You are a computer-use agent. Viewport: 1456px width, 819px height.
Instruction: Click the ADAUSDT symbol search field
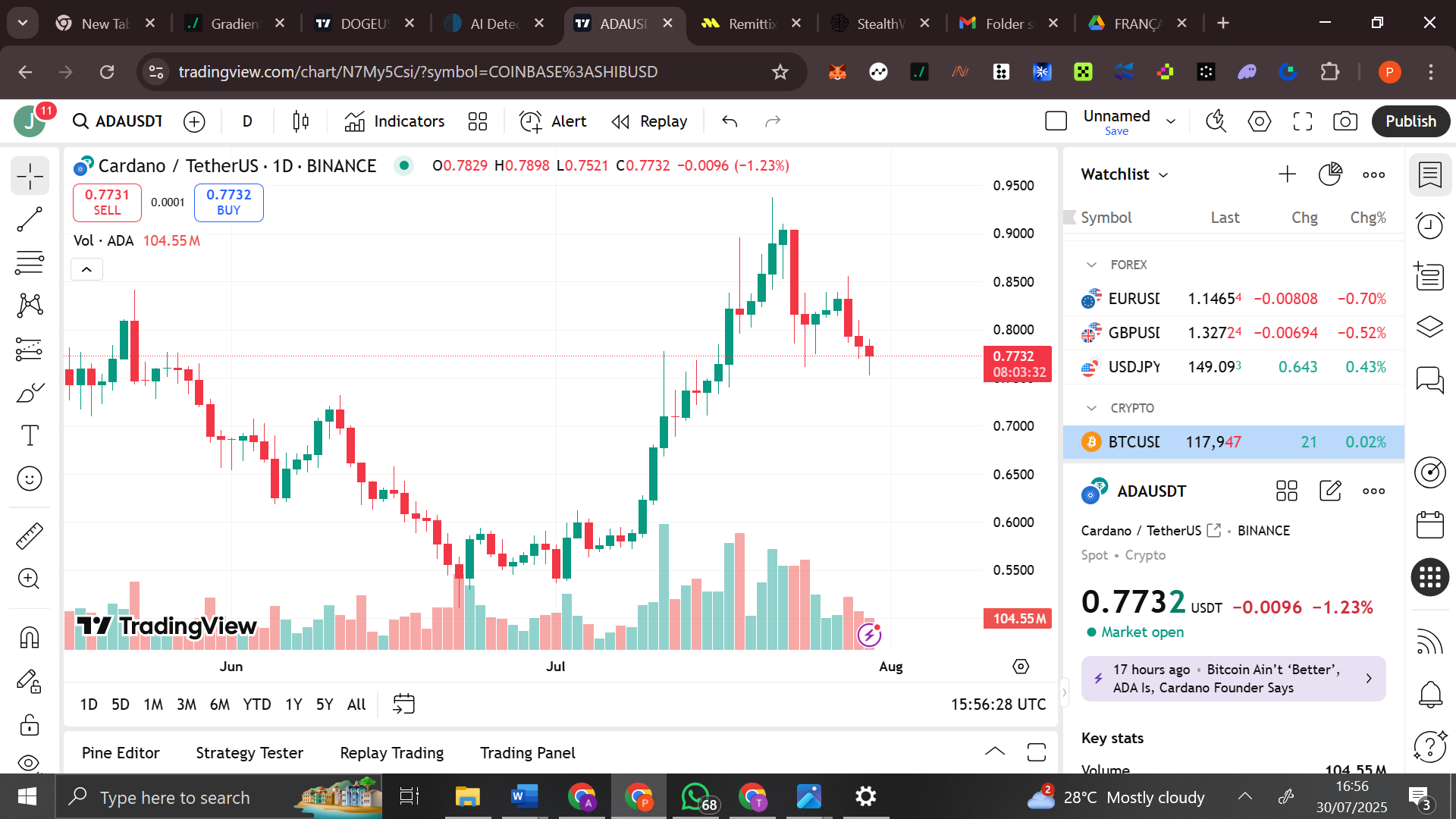point(118,121)
